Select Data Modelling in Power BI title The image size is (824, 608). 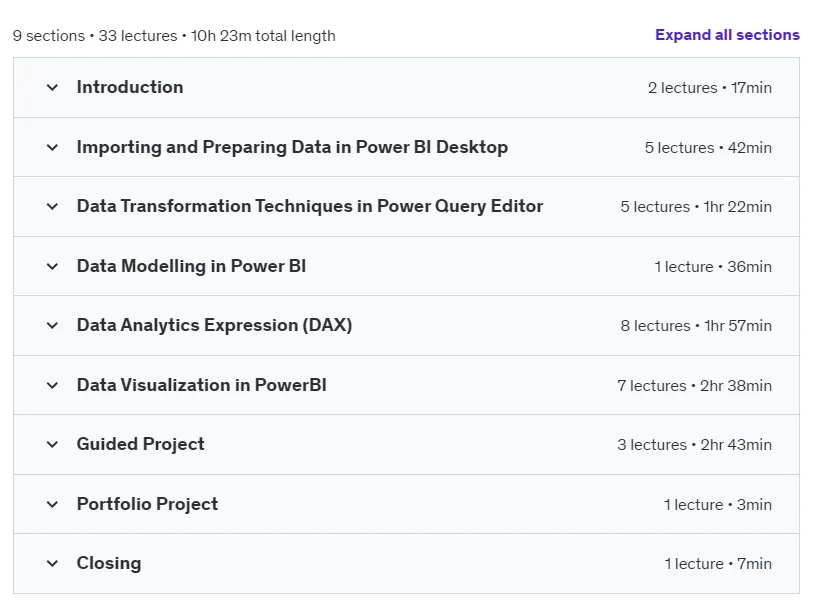click(191, 266)
